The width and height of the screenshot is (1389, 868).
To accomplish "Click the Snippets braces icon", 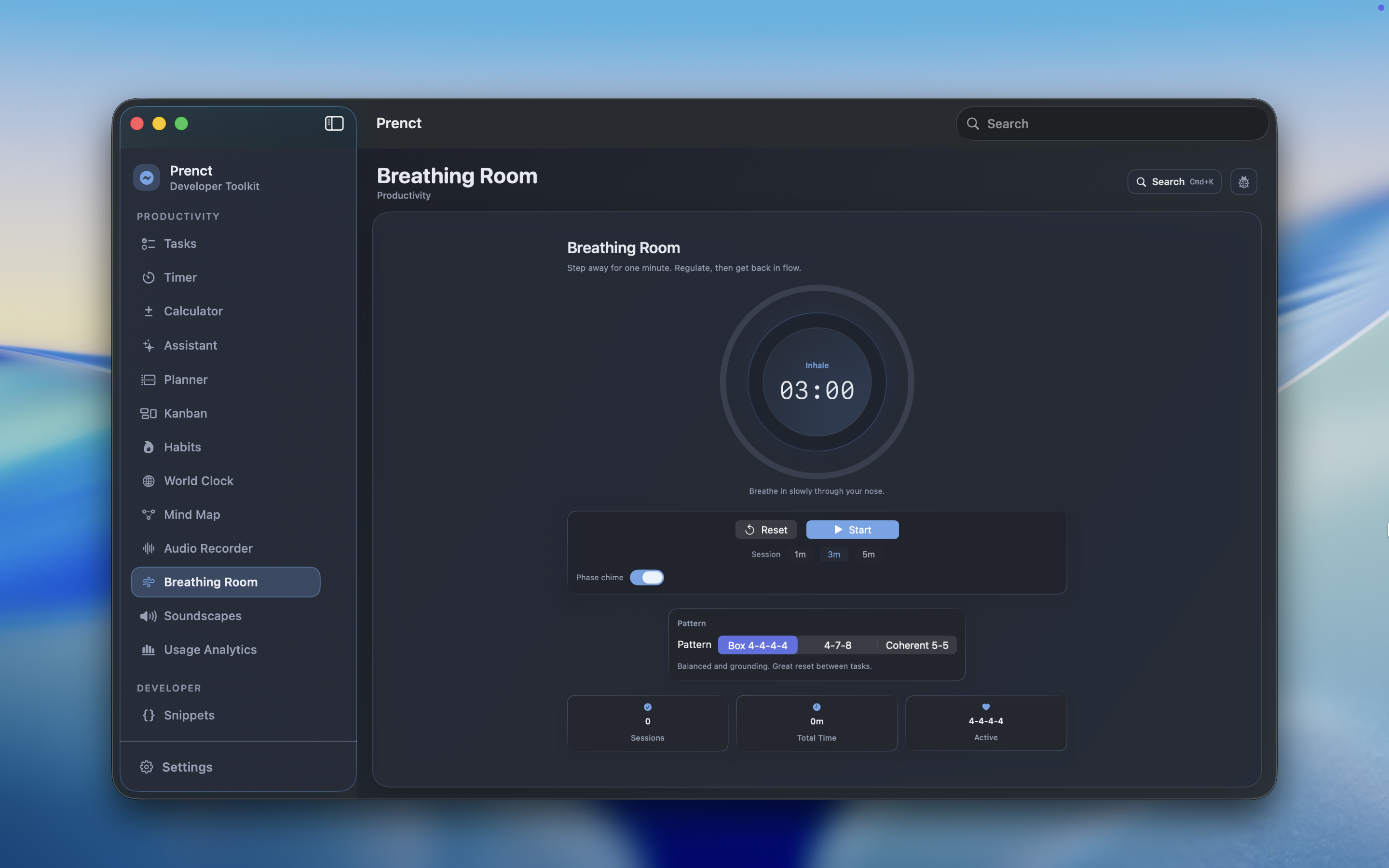I will (x=148, y=715).
